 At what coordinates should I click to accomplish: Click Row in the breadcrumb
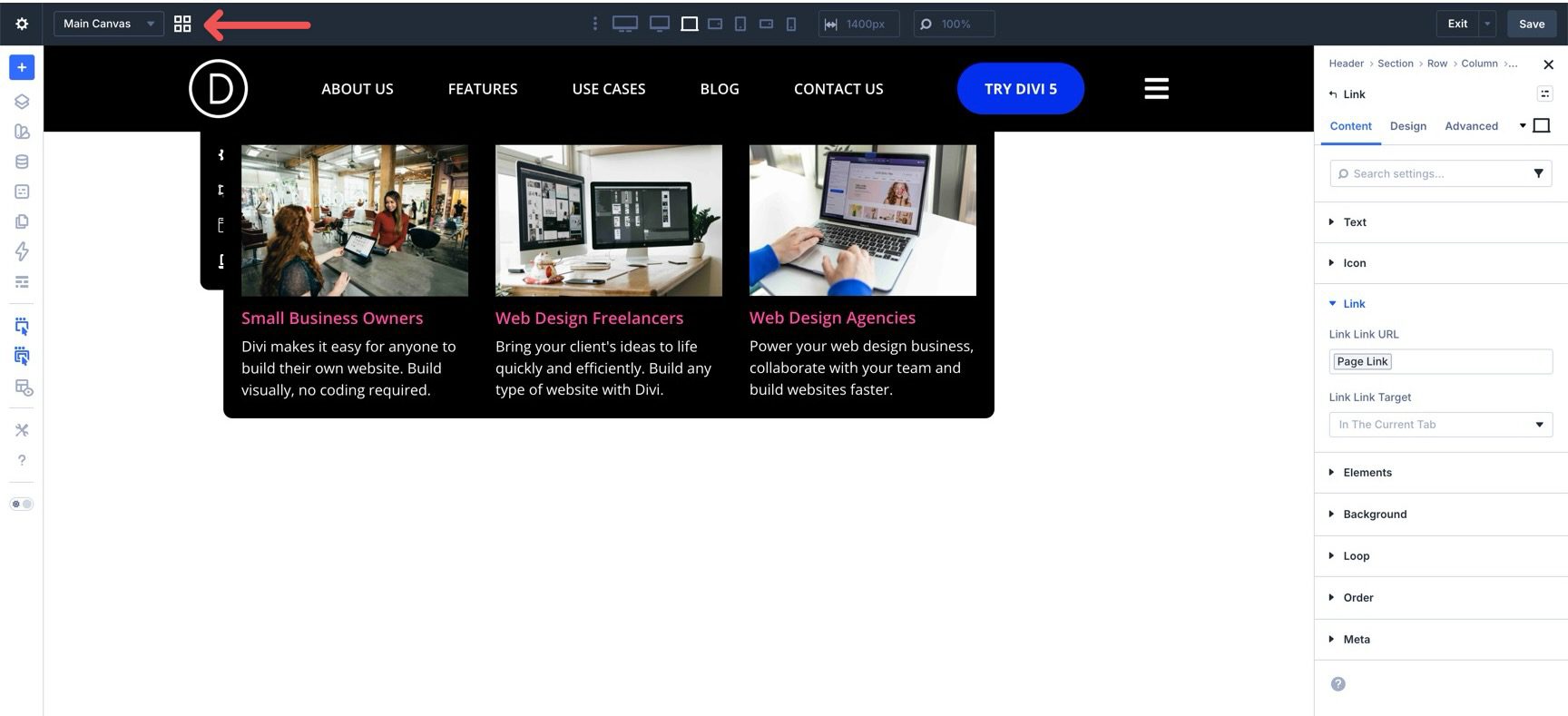[1437, 64]
